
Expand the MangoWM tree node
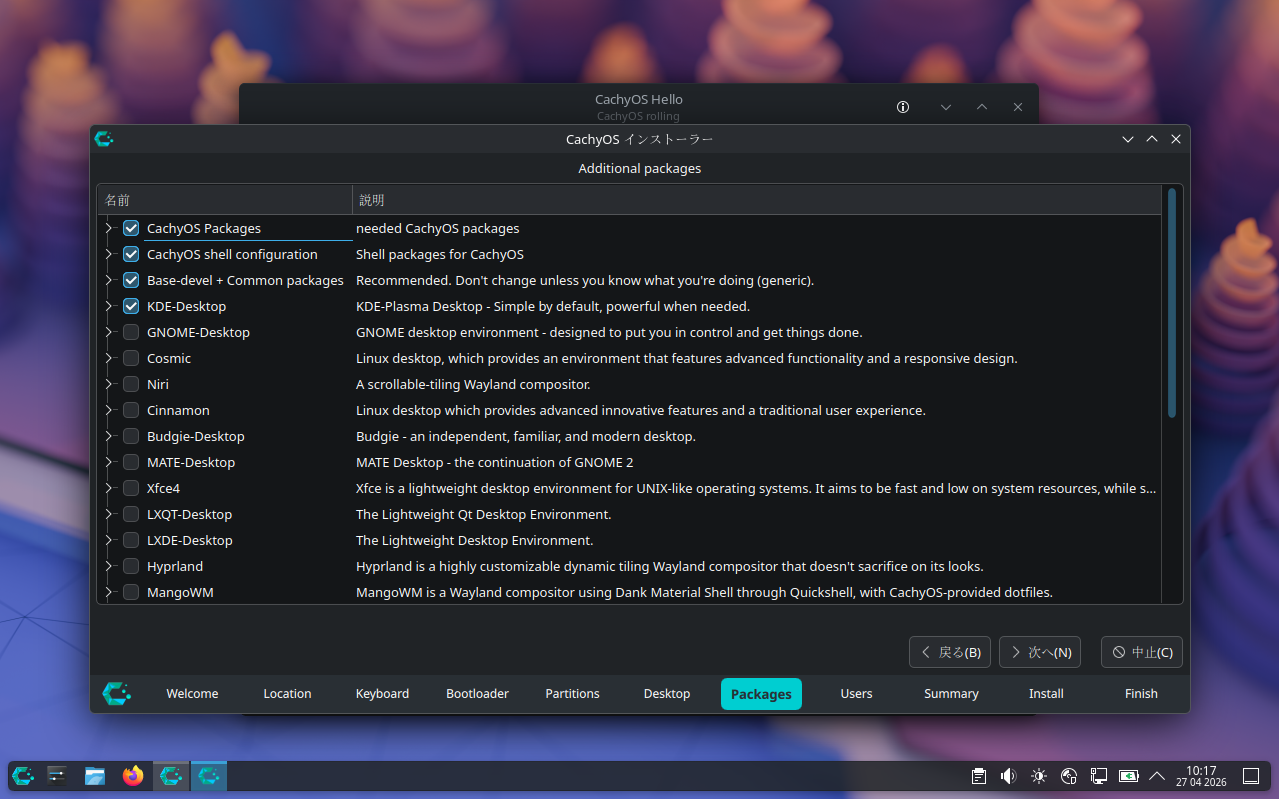(x=109, y=592)
